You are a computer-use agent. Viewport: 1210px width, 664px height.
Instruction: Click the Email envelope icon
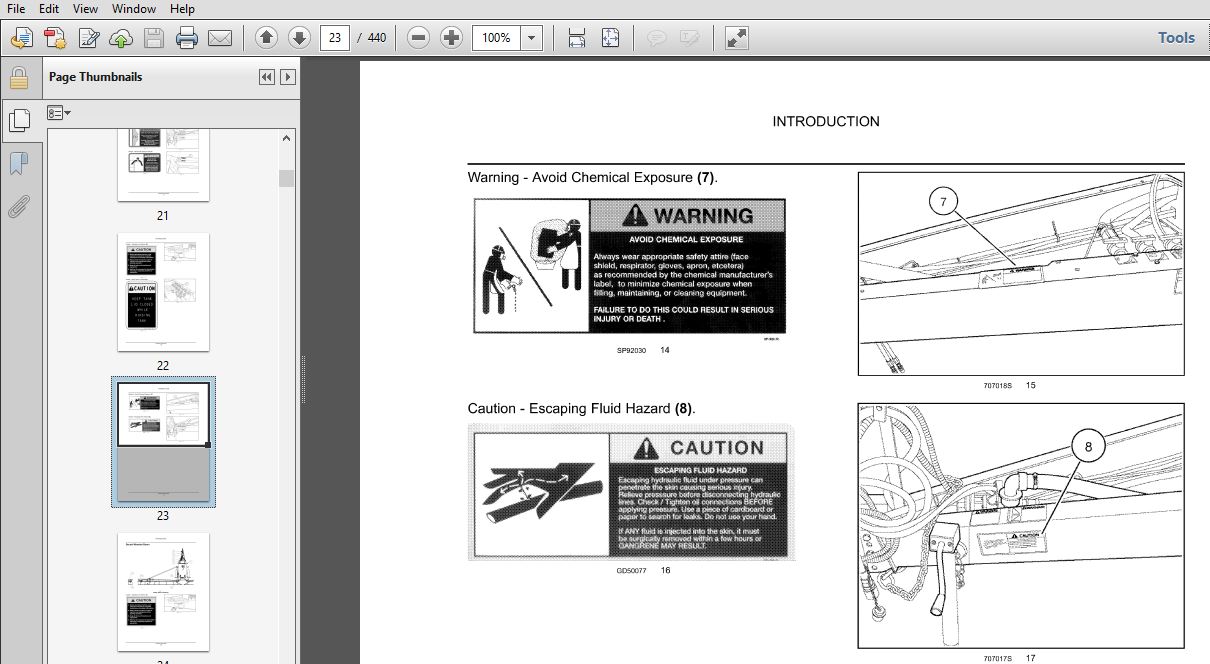pyautogui.click(x=220, y=38)
